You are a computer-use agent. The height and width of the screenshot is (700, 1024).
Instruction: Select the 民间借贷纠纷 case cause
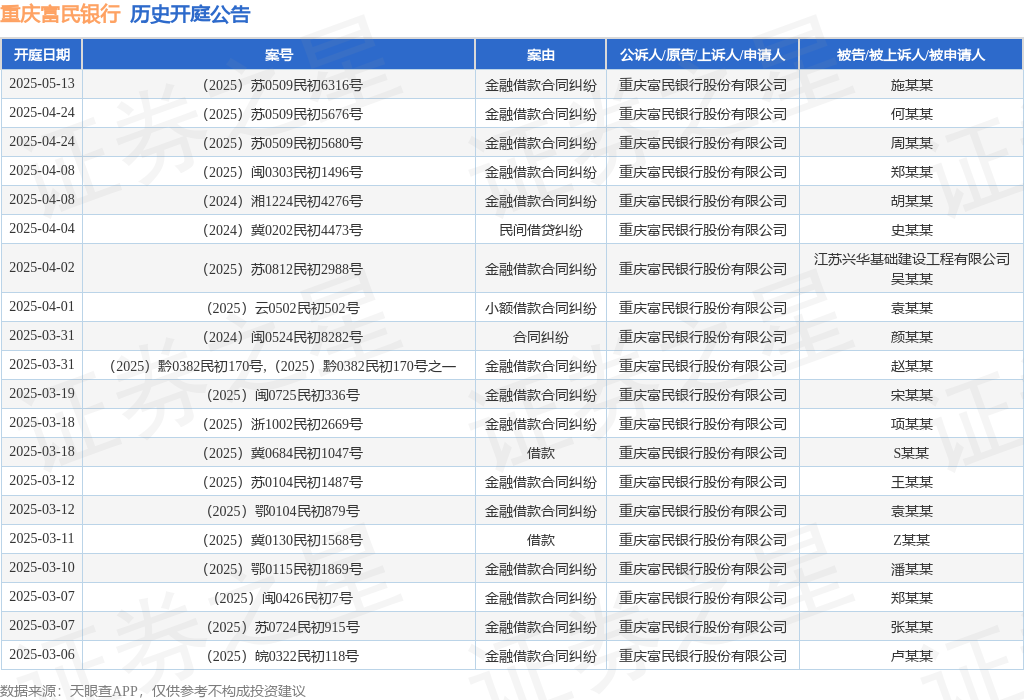coord(541,230)
